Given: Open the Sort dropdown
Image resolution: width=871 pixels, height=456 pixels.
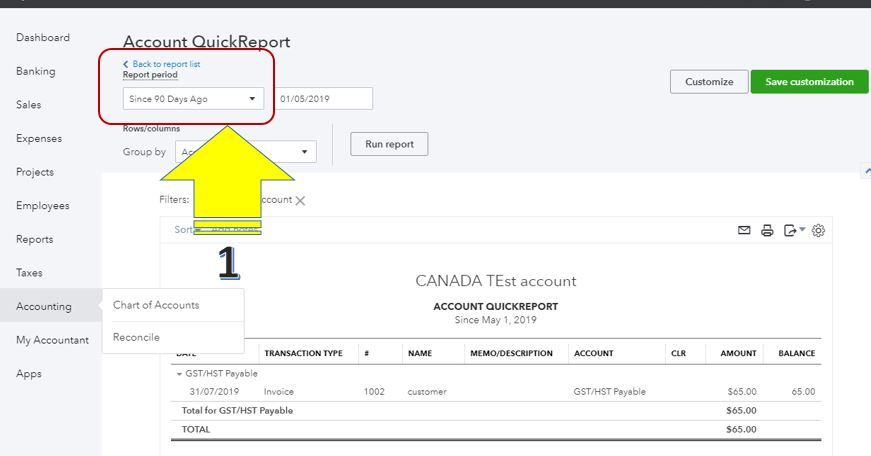Looking at the screenshot, I should pyautogui.click(x=187, y=229).
